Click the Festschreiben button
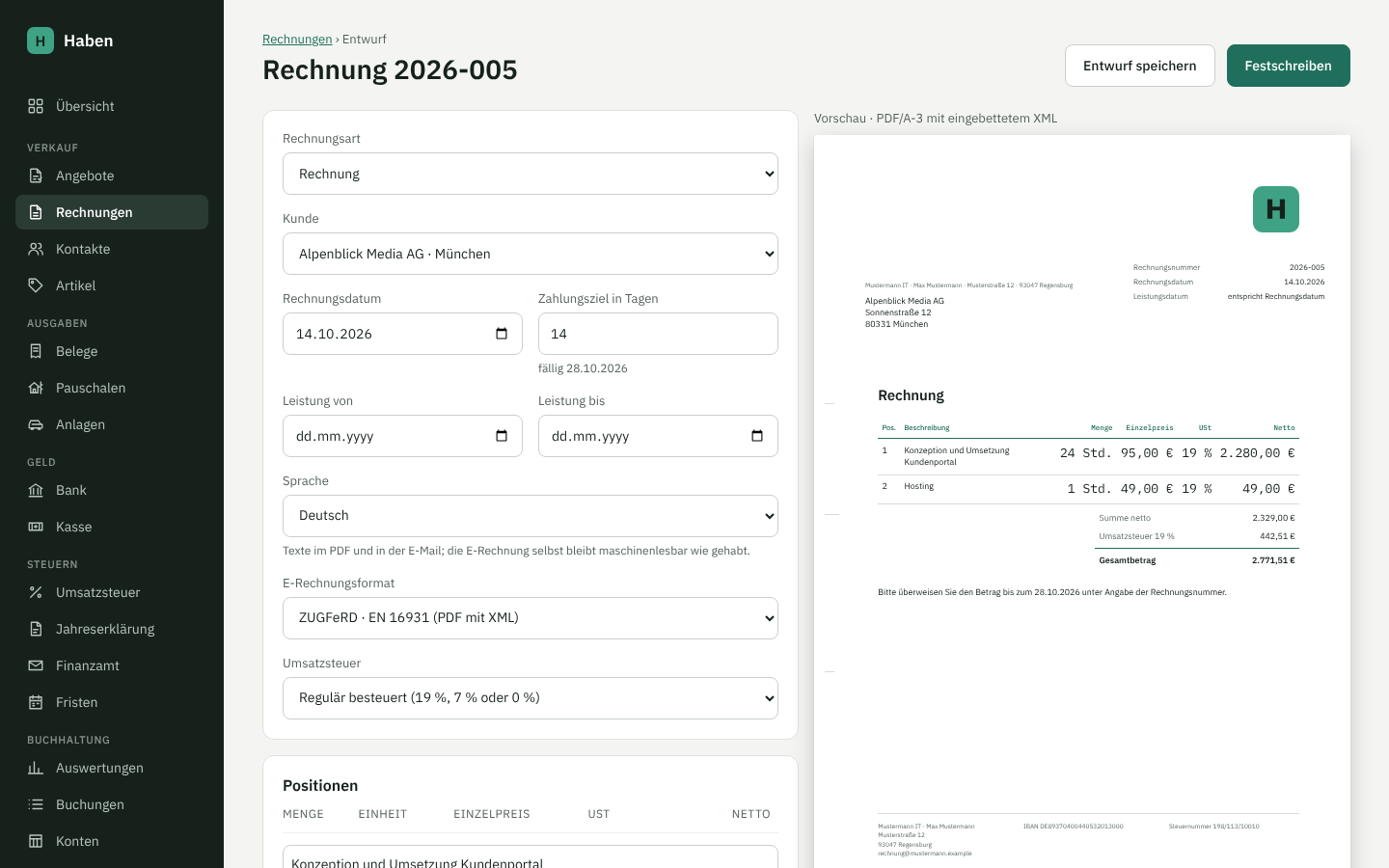The height and width of the screenshot is (868, 1389). 1289,66
